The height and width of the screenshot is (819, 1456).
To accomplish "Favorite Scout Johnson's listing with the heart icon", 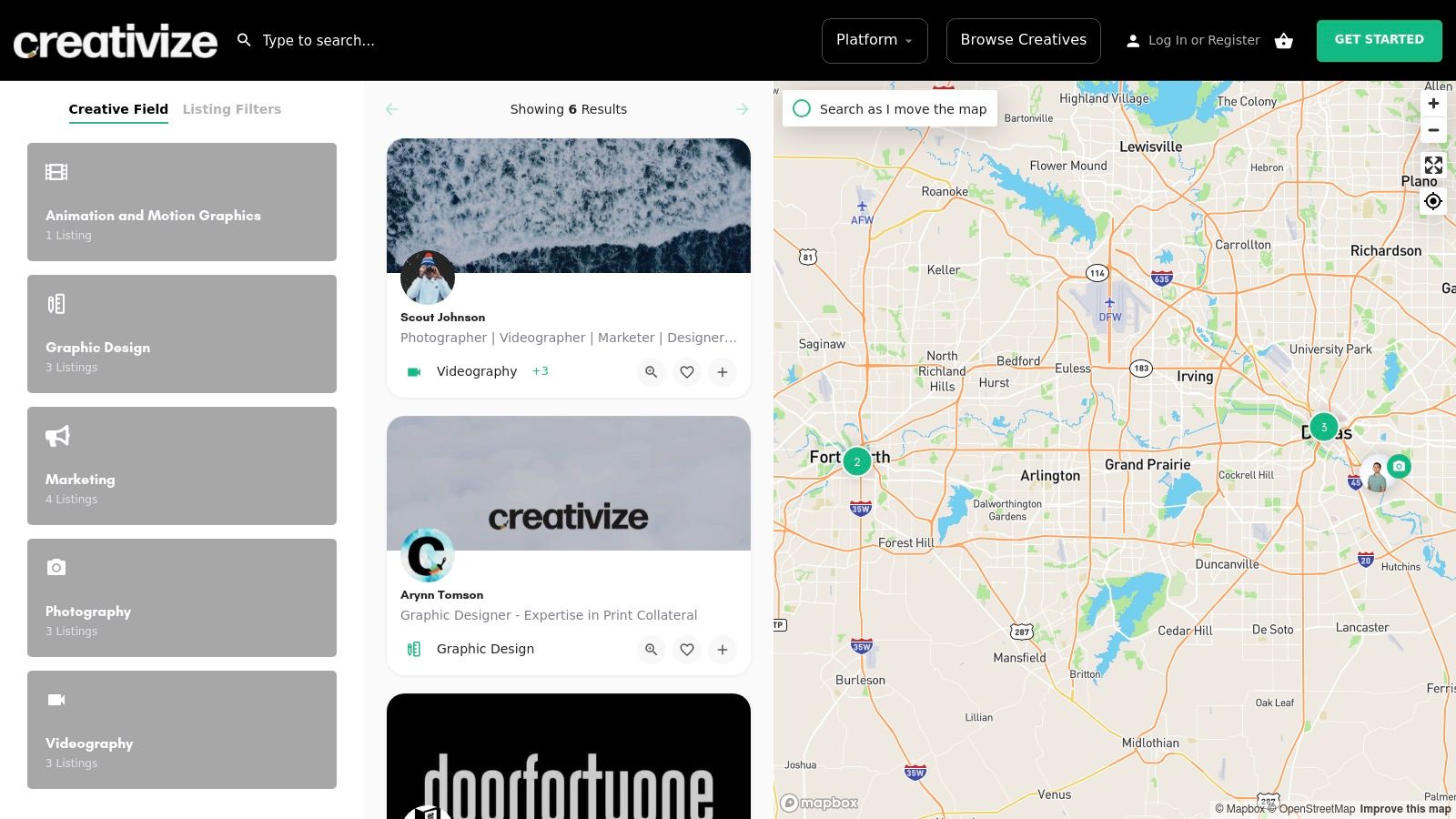I will pos(686,371).
